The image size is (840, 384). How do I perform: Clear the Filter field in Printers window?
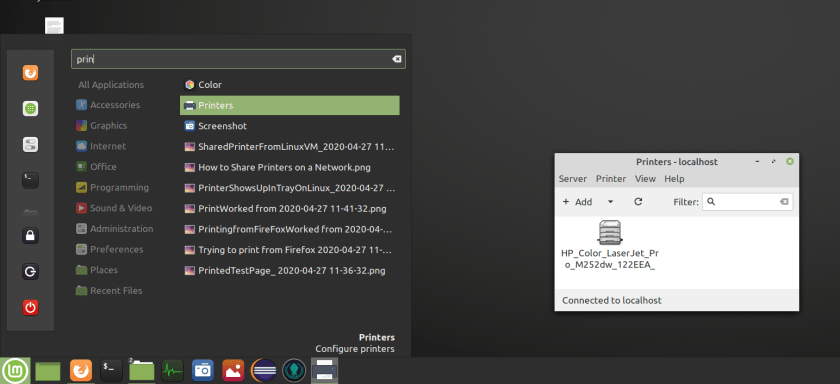tap(784, 202)
